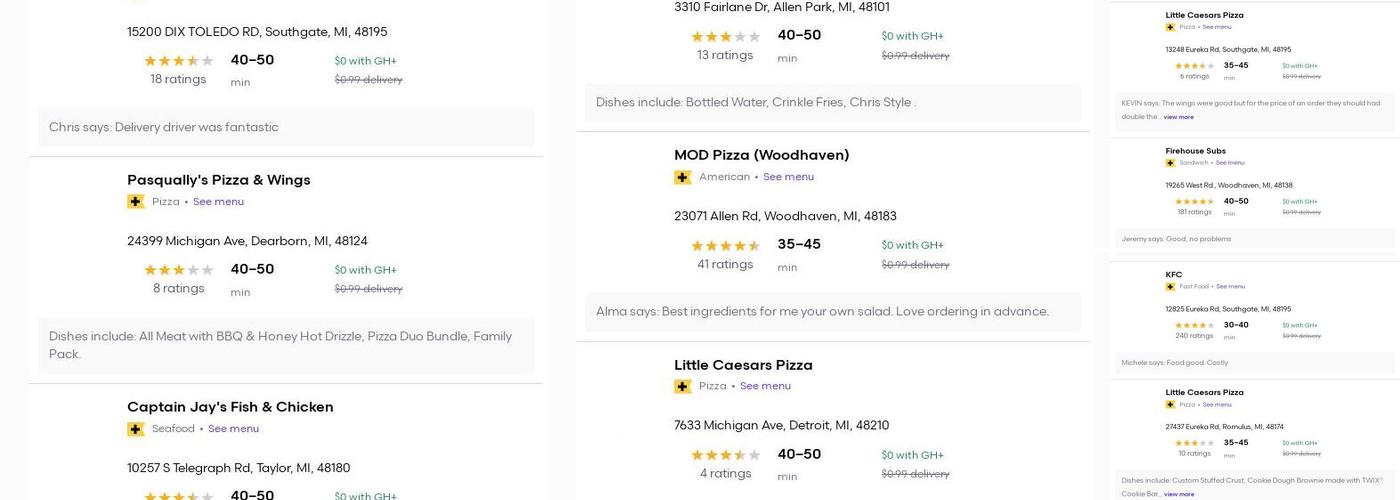The width and height of the screenshot is (1400, 500).
Task: Click the GH+ badge for MOD Pizza (Woodhaven)
Action: coord(683,177)
